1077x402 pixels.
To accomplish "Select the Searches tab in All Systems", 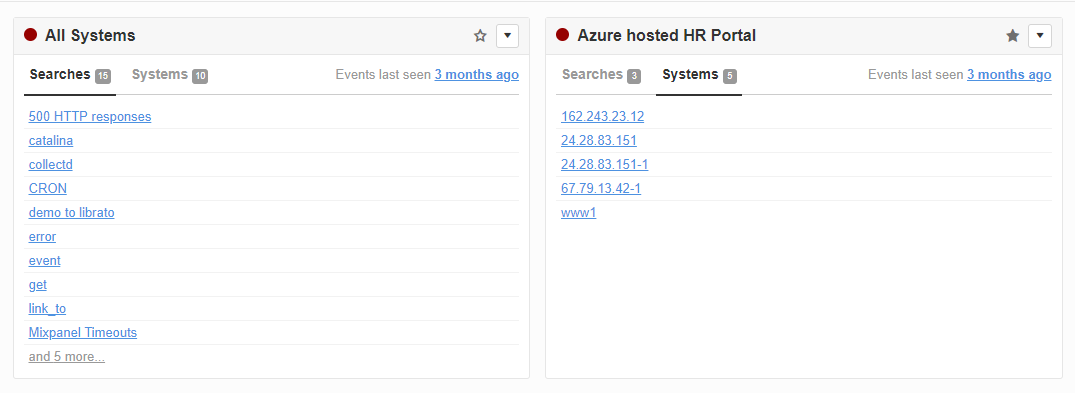I will click(70, 75).
